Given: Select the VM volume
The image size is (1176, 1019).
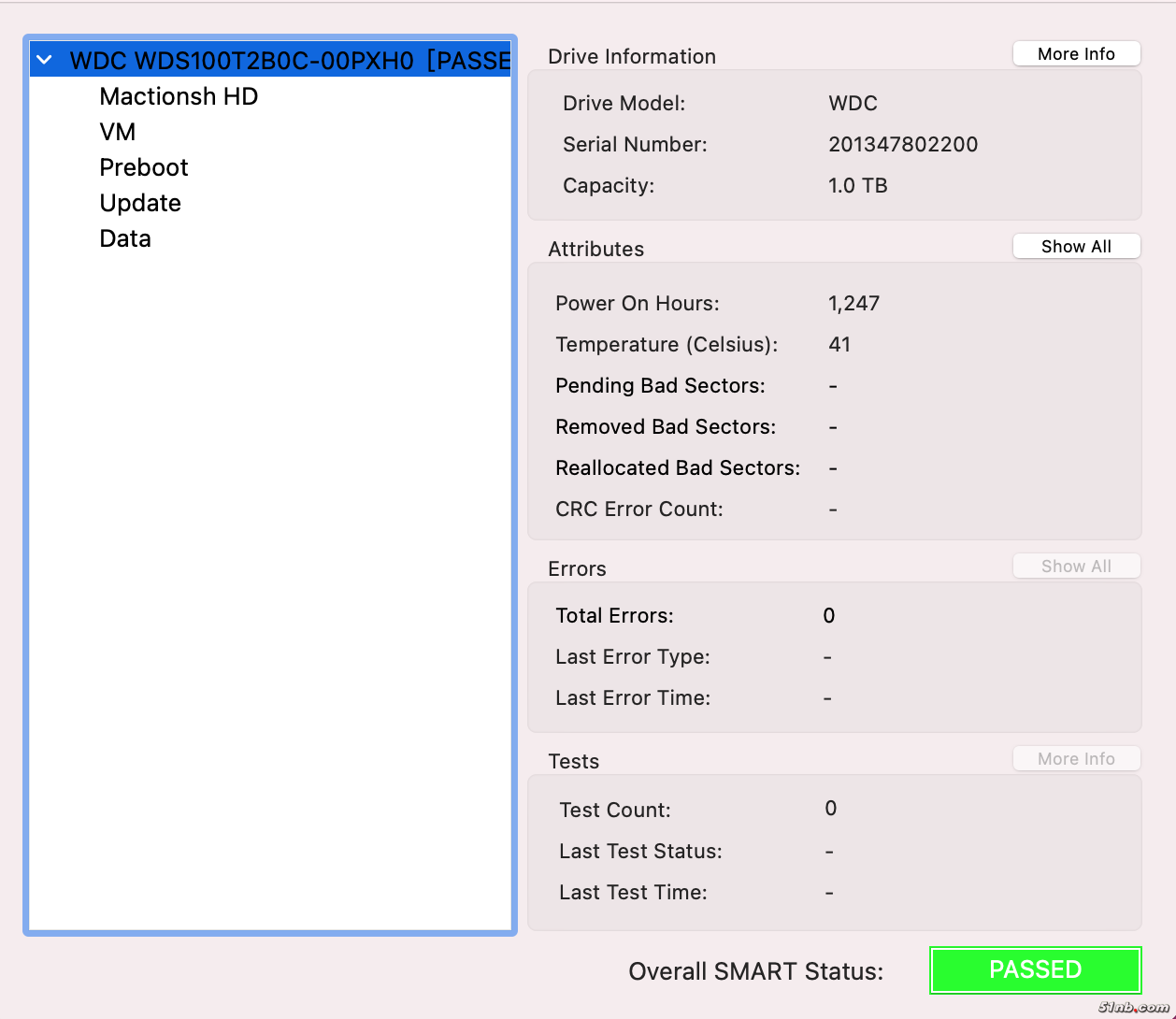Looking at the screenshot, I should click(118, 132).
